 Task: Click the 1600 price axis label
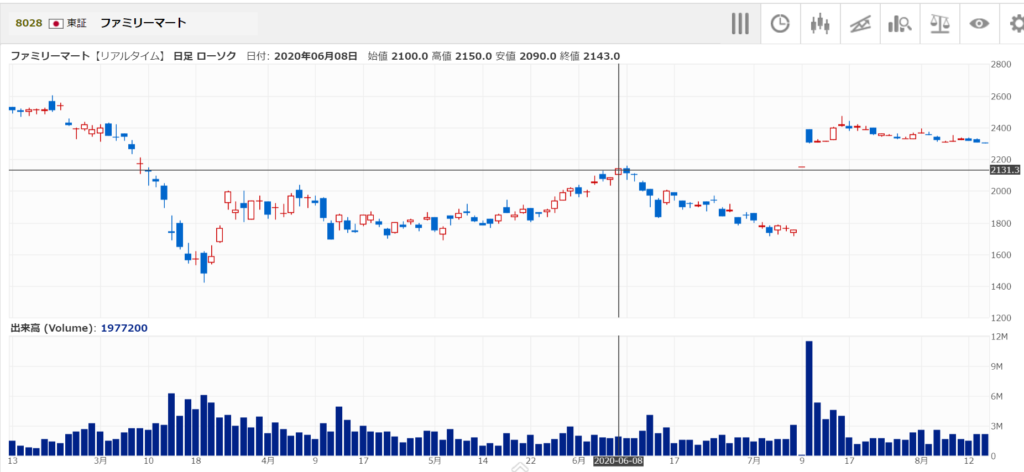coord(1000,255)
